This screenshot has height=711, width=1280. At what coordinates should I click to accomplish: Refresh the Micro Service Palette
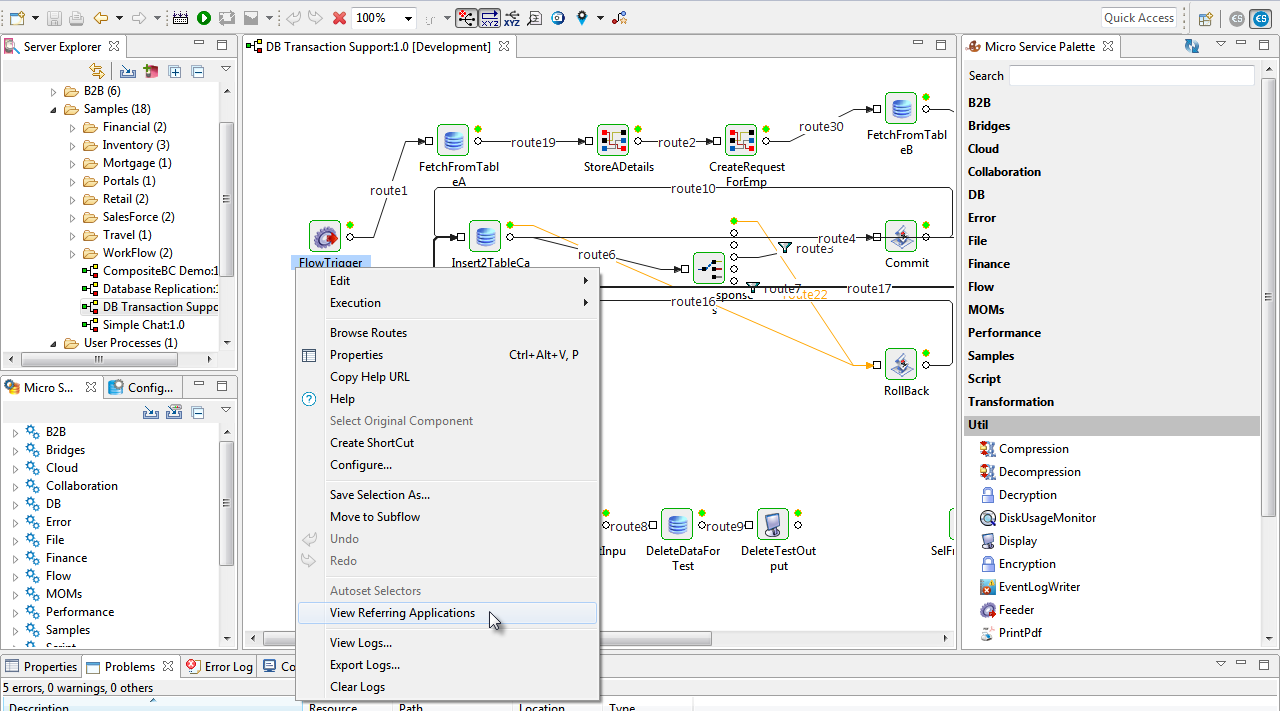pos(1191,46)
